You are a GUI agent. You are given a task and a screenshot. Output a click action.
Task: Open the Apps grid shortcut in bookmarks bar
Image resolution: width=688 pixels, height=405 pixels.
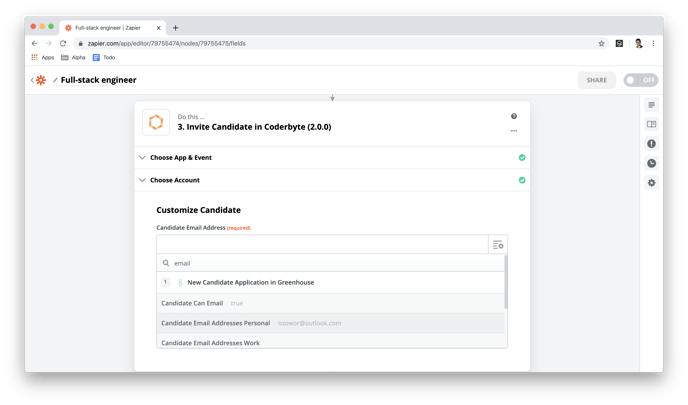coord(42,57)
